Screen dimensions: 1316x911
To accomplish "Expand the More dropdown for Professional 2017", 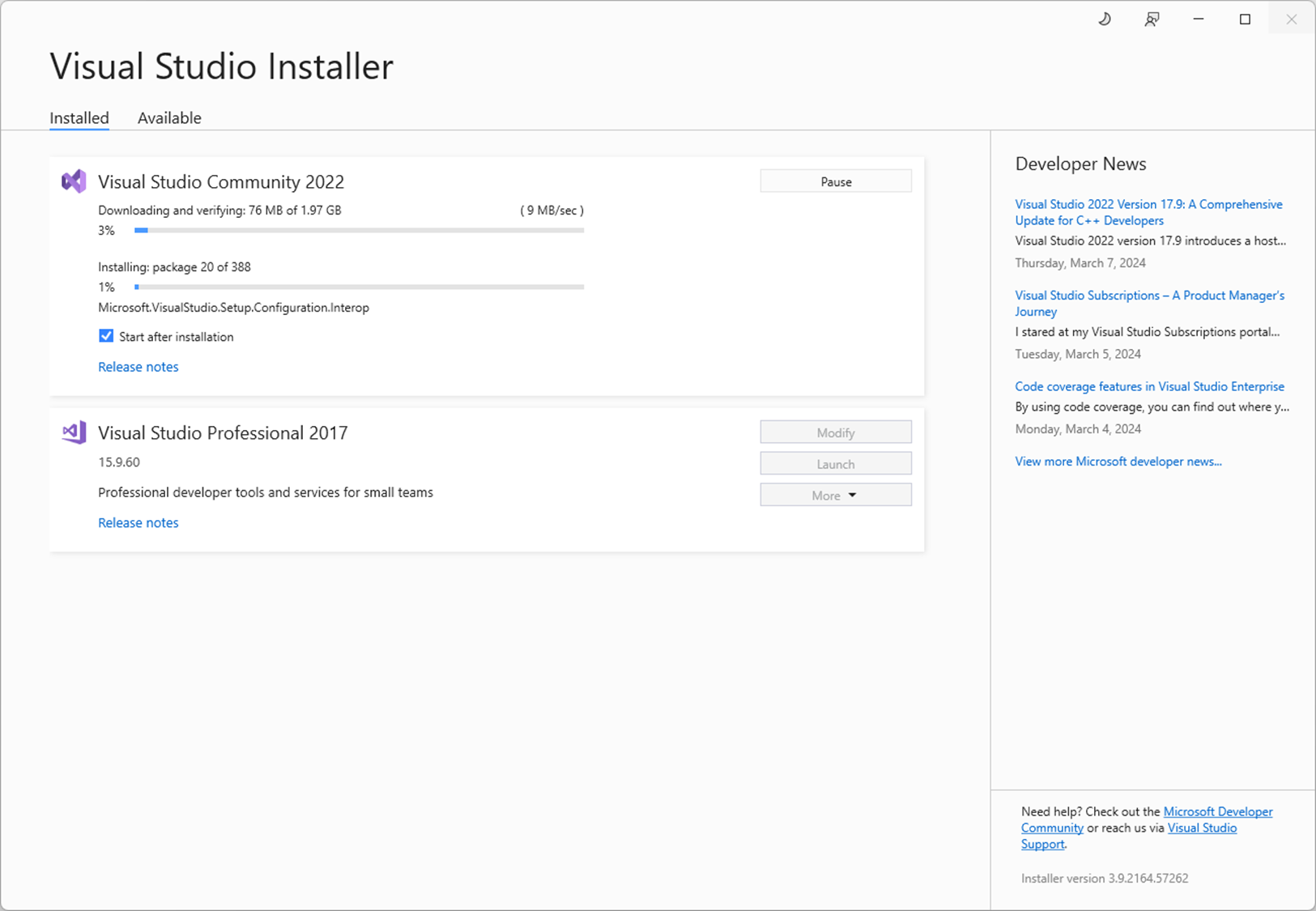I will 836,495.
